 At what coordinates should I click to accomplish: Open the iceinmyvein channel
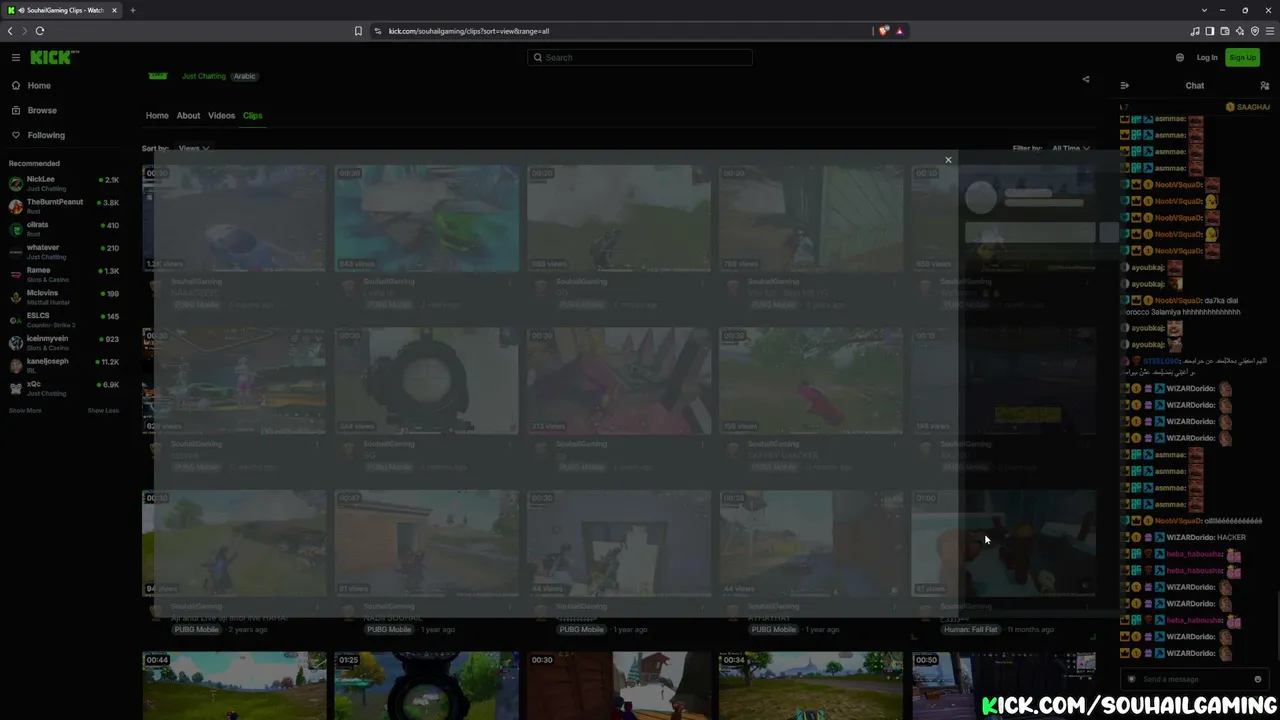(x=64, y=343)
